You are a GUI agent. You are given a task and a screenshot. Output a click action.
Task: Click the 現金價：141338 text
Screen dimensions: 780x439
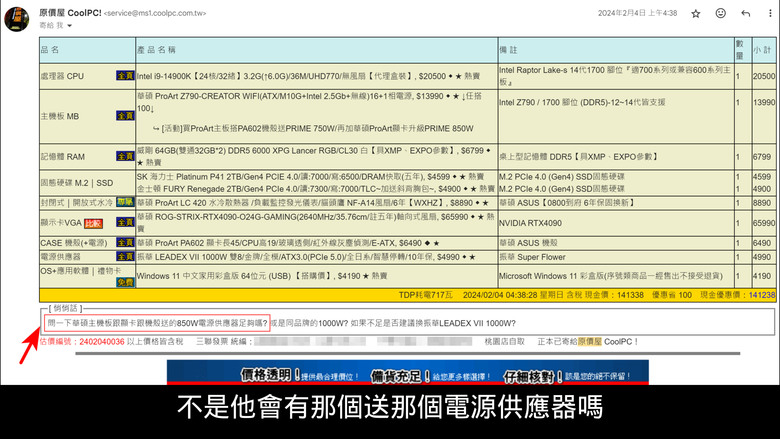tap(614, 295)
